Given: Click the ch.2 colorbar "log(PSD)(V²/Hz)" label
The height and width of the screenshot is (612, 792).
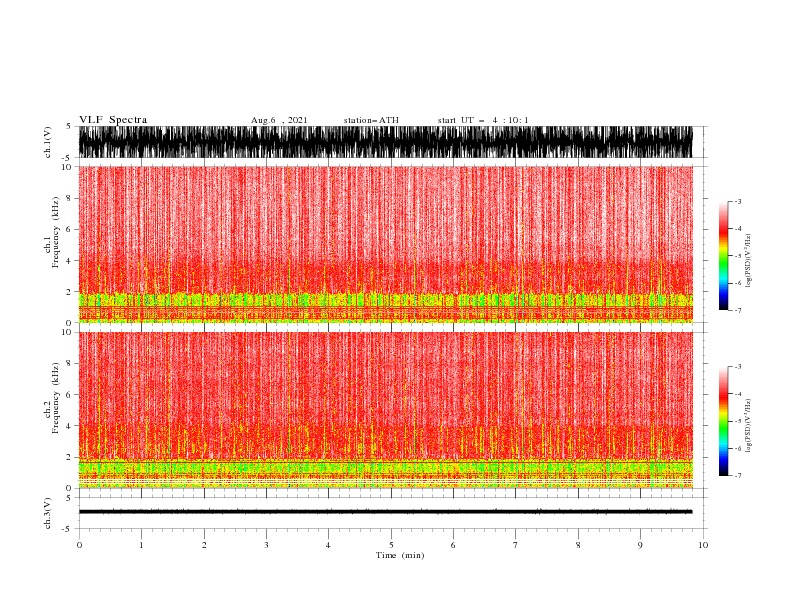Looking at the screenshot, I should pyautogui.click(x=749, y=426).
